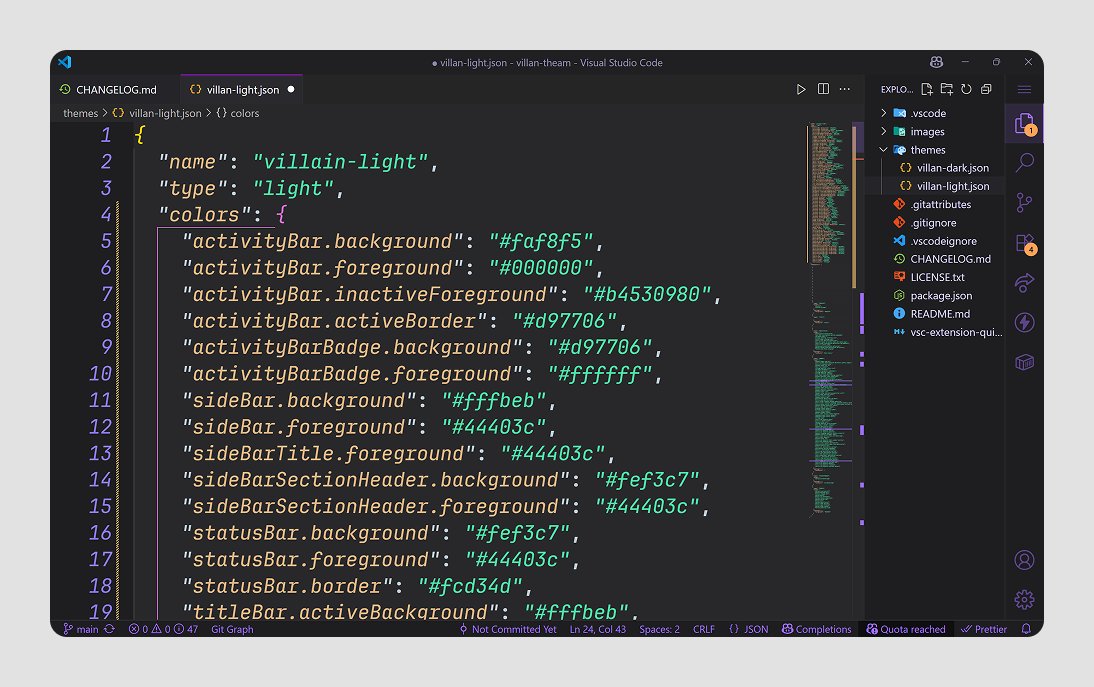Select indentation via Spaces: 2
Image resolution: width=1094 pixels, height=687 pixels.
pos(659,629)
